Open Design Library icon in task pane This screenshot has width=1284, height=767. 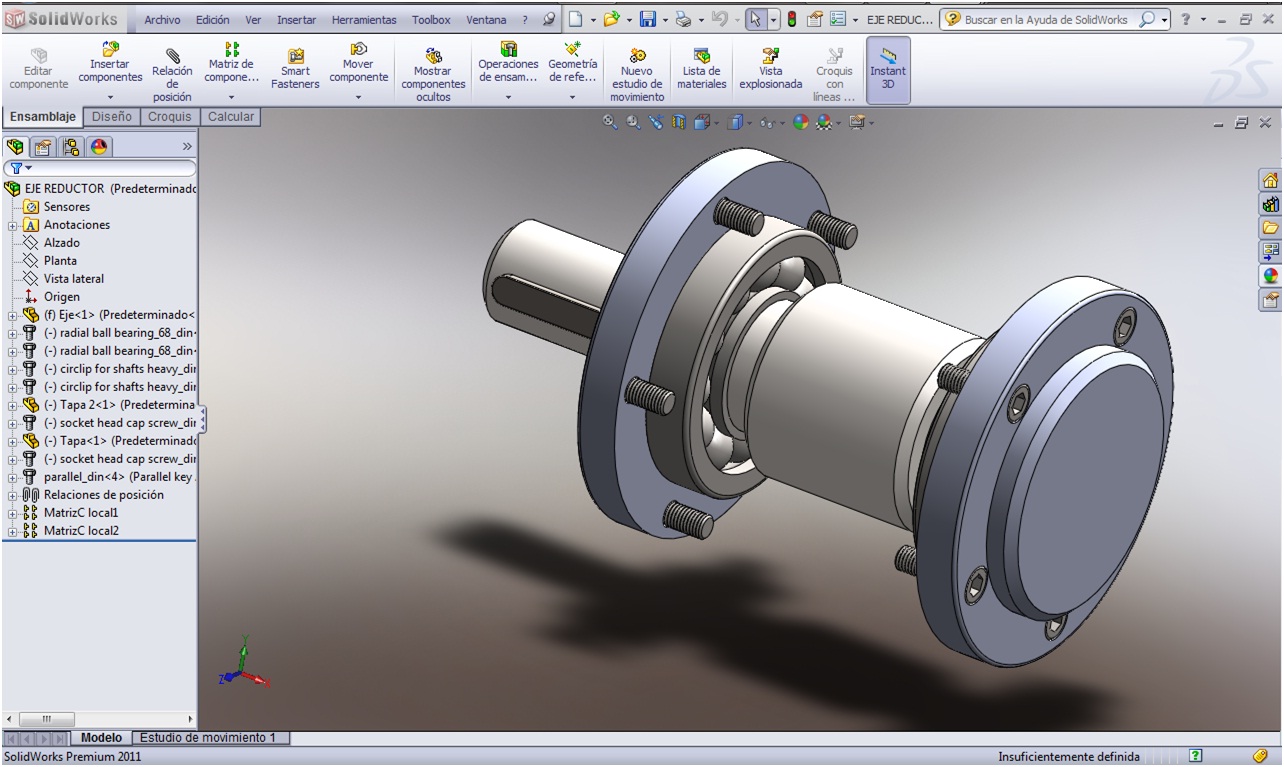(x=1271, y=204)
